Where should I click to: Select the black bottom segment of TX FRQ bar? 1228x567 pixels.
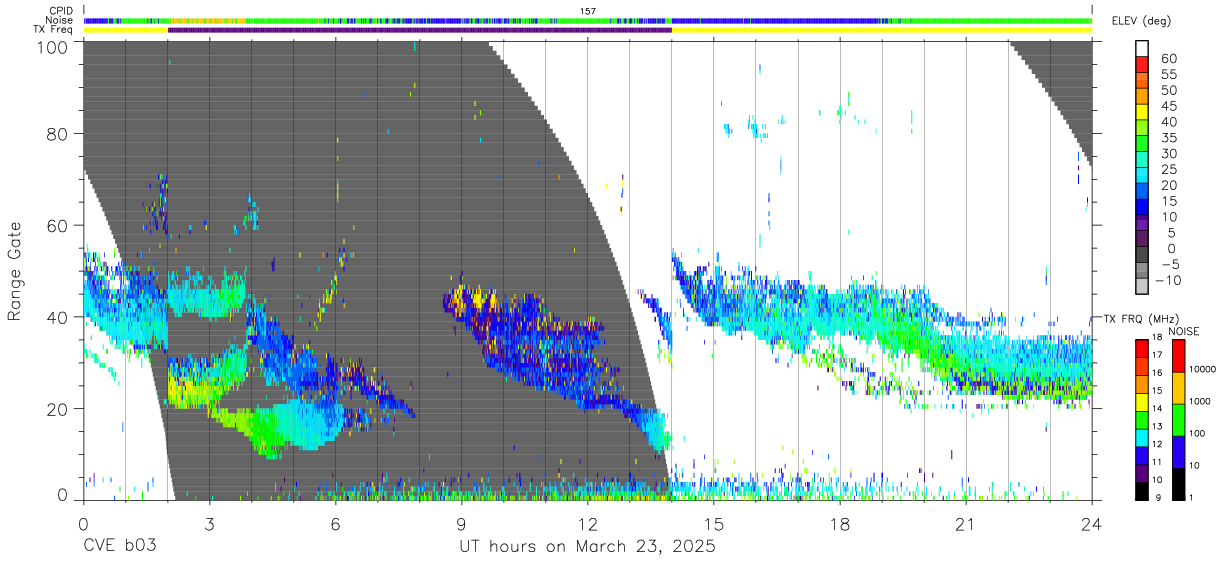pos(1142,491)
